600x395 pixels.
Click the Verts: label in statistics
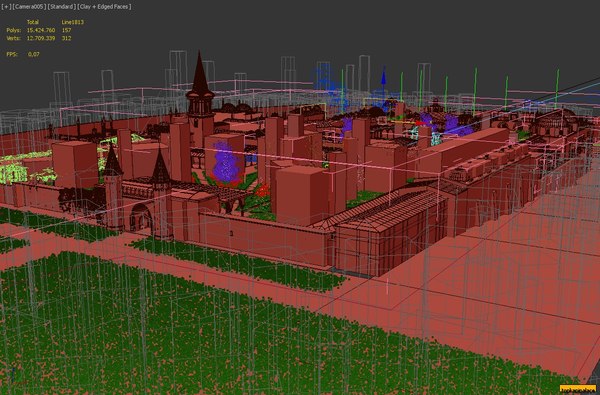(14, 38)
